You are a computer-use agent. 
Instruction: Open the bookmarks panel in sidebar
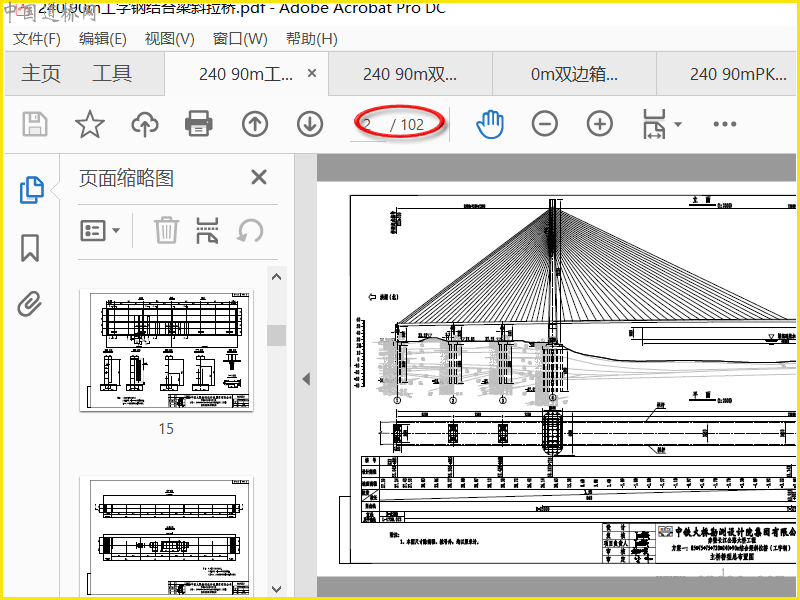(x=30, y=248)
